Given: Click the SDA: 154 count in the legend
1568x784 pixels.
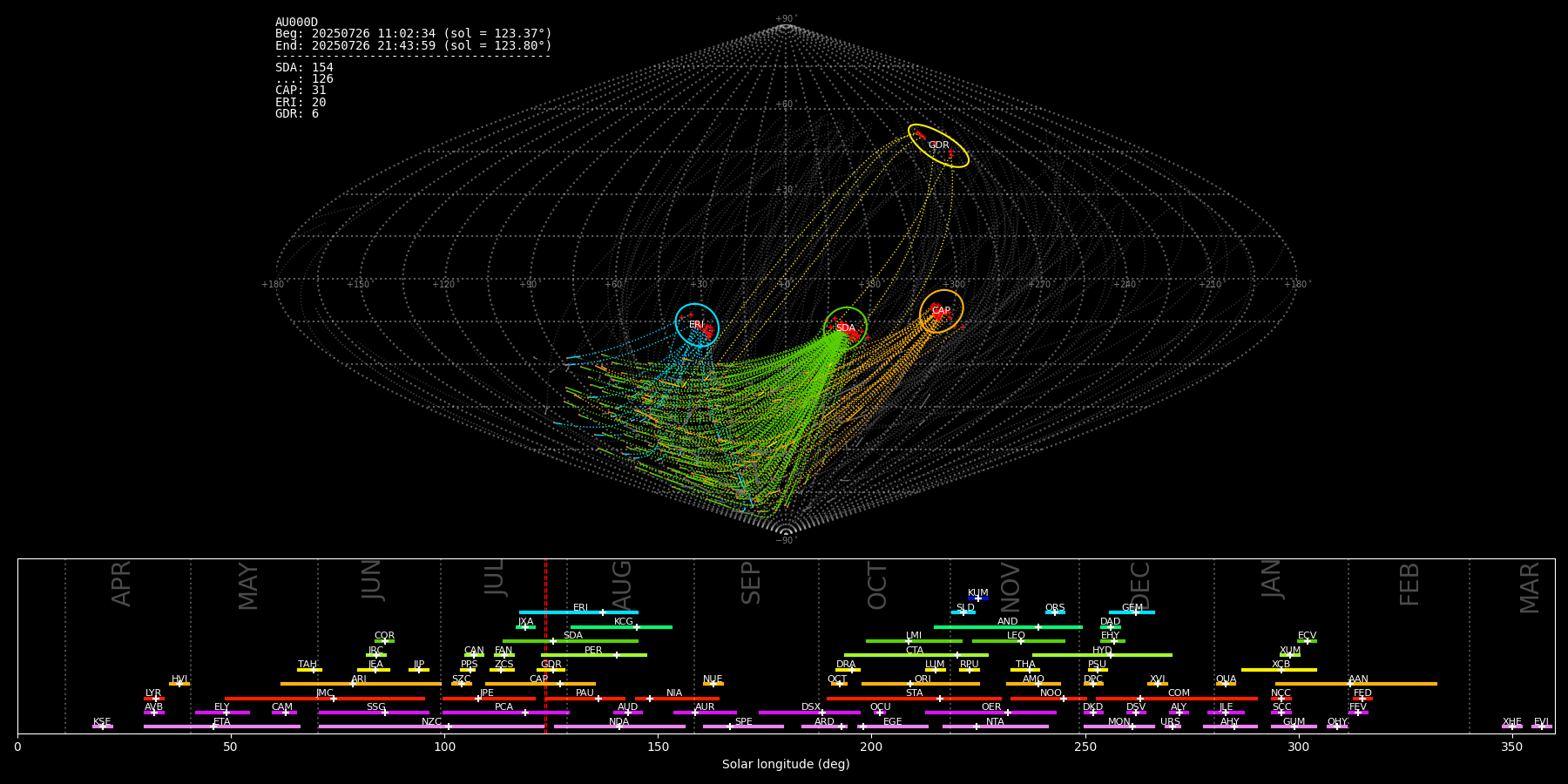Looking at the screenshot, I should [x=304, y=68].
